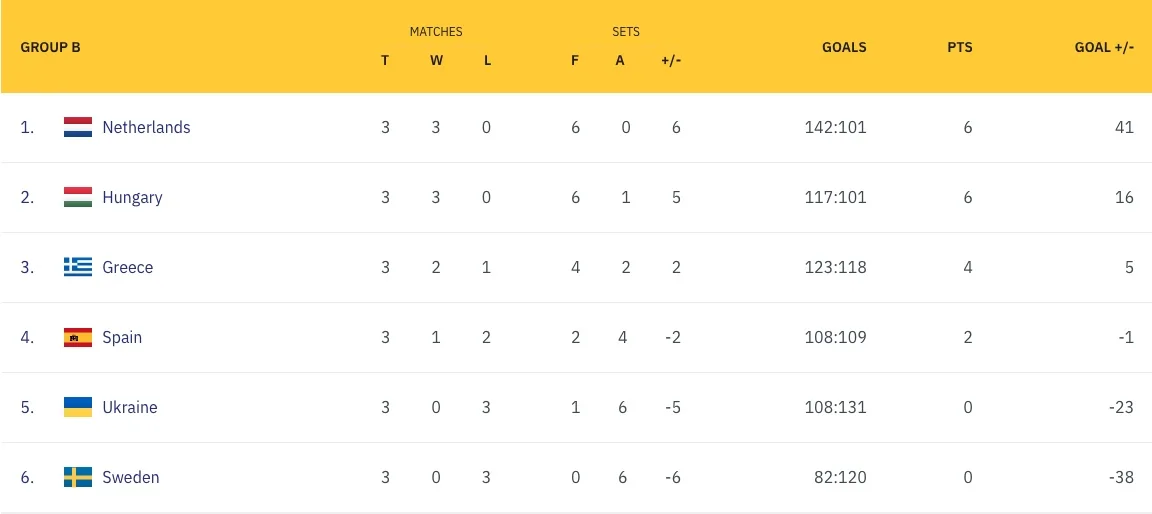This screenshot has height=514, width=1152.
Task: Click the PTS column header
Action: [960, 47]
